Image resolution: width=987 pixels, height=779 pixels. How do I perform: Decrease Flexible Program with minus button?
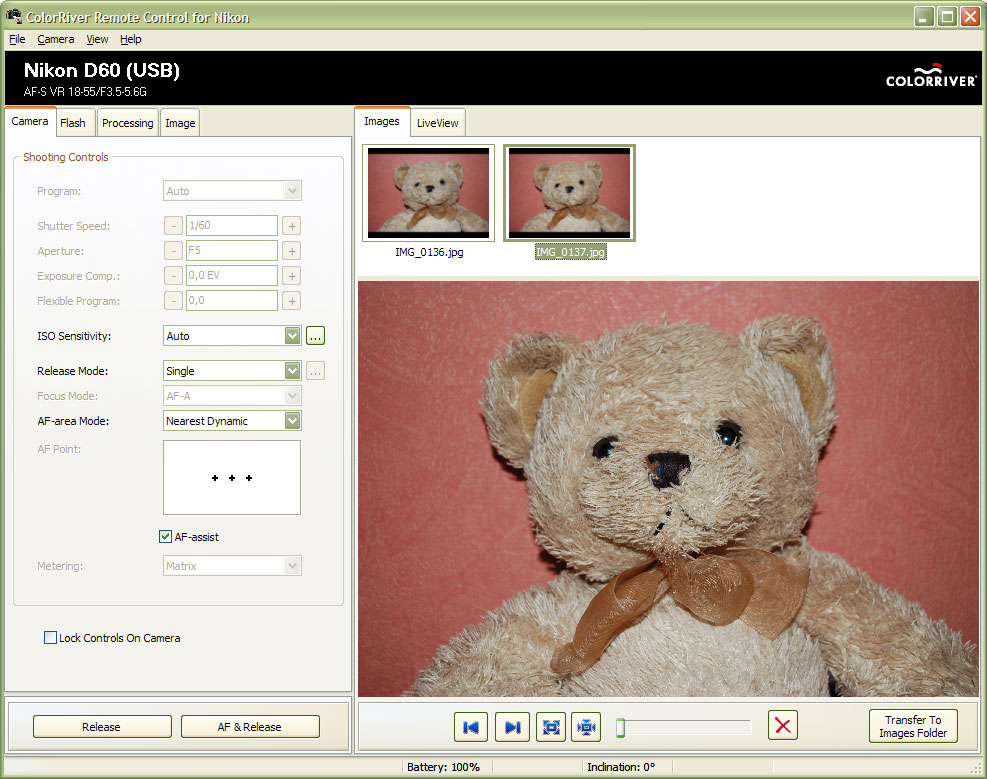[173, 301]
